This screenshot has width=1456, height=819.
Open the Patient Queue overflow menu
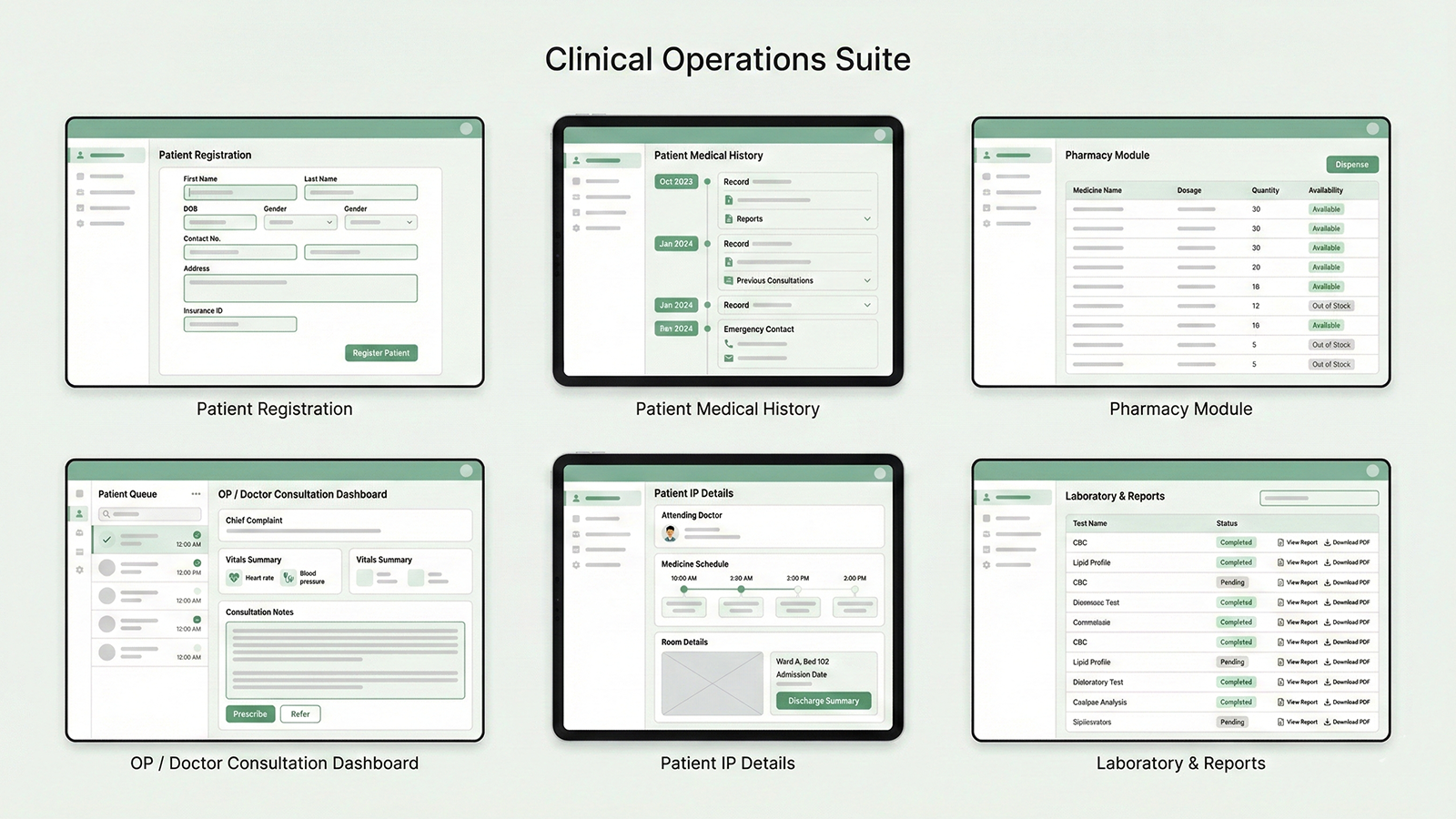[x=196, y=494]
